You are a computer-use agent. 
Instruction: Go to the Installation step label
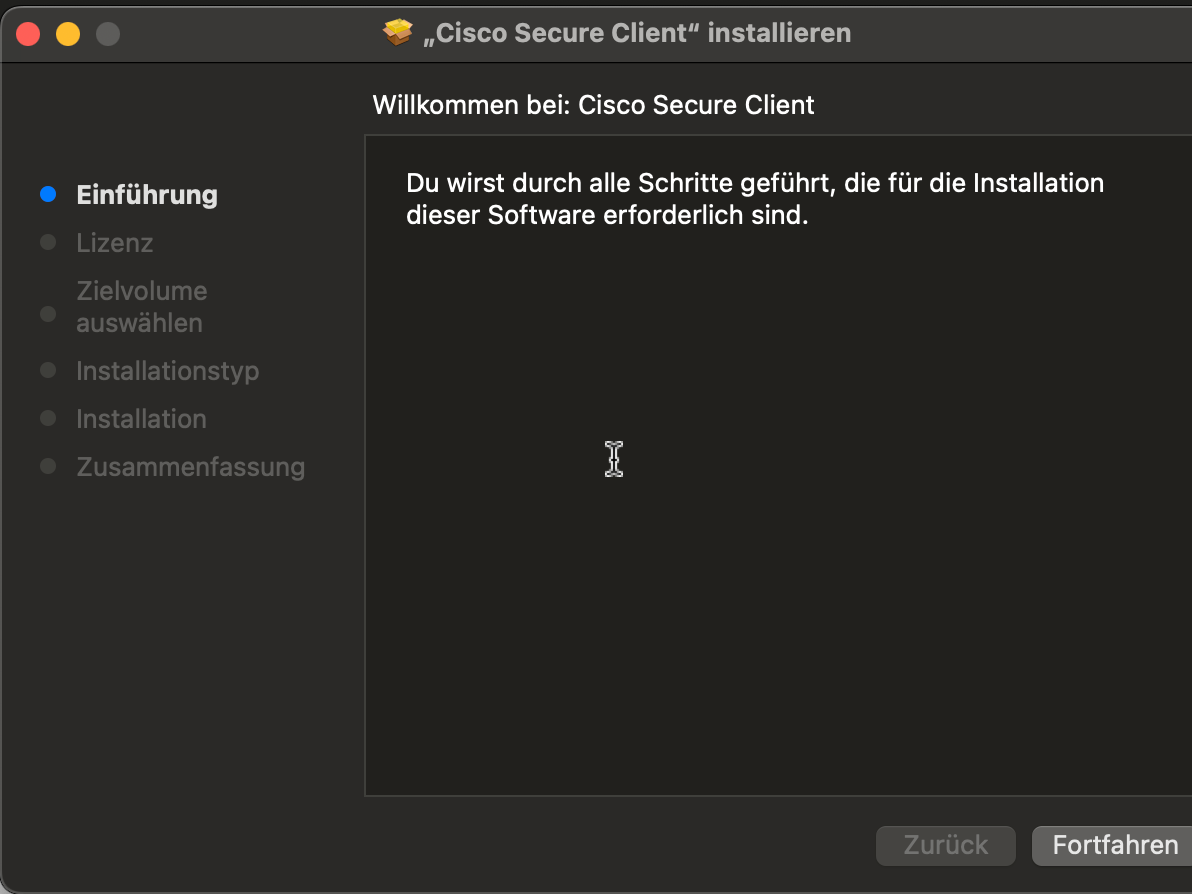coord(142,419)
